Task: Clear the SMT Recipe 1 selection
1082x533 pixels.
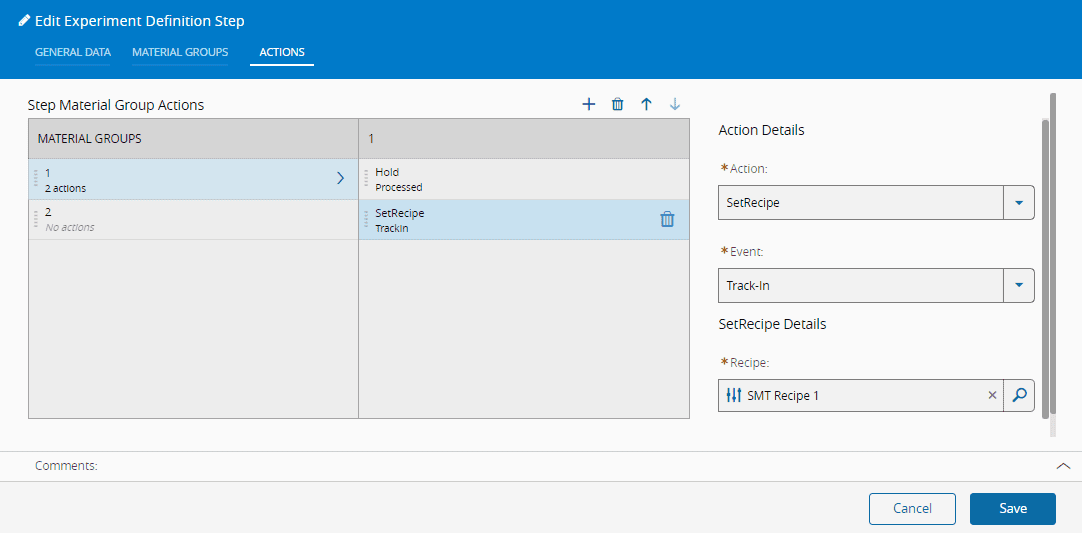Action: tap(992, 396)
